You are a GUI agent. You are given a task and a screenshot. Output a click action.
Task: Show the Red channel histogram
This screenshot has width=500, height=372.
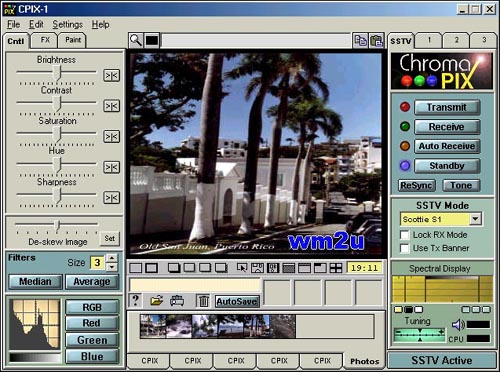[x=92, y=323]
